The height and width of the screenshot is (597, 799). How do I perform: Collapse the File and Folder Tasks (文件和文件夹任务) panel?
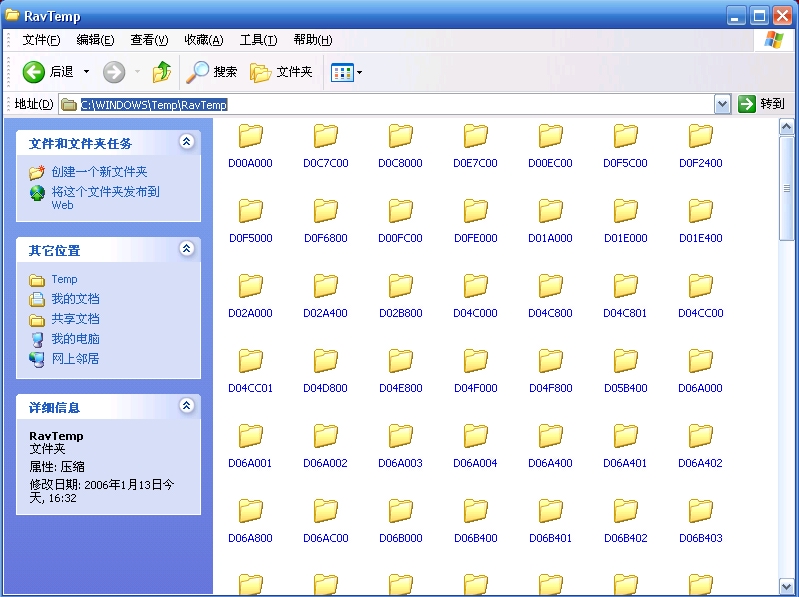[186, 143]
